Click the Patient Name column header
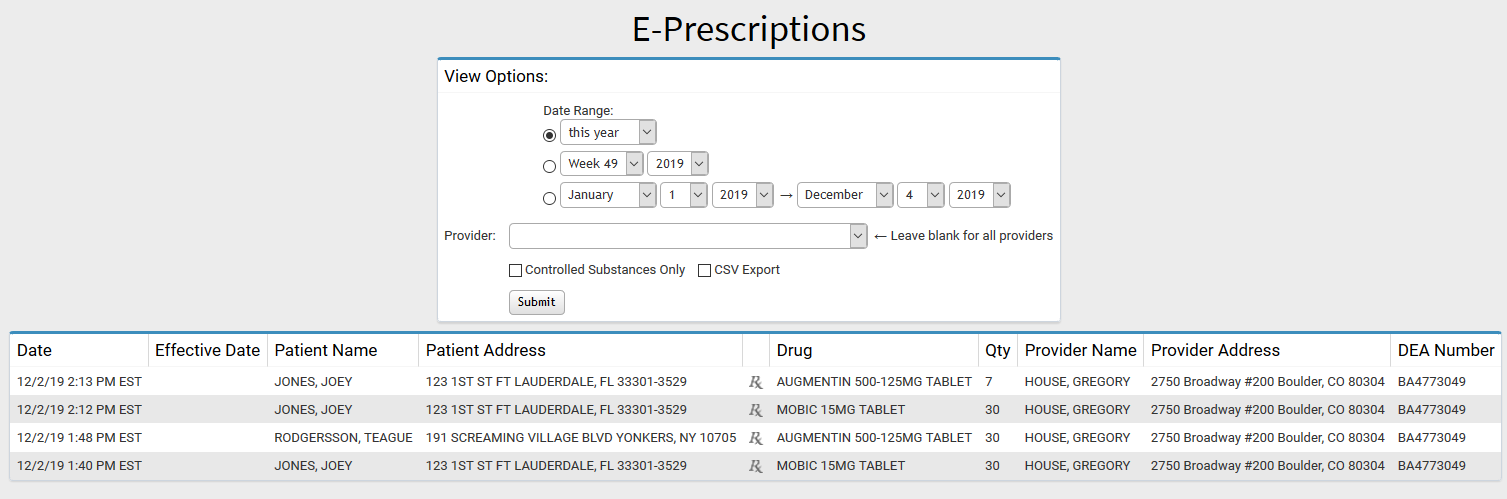The height and width of the screenshot is (499, 1507). 326,350
